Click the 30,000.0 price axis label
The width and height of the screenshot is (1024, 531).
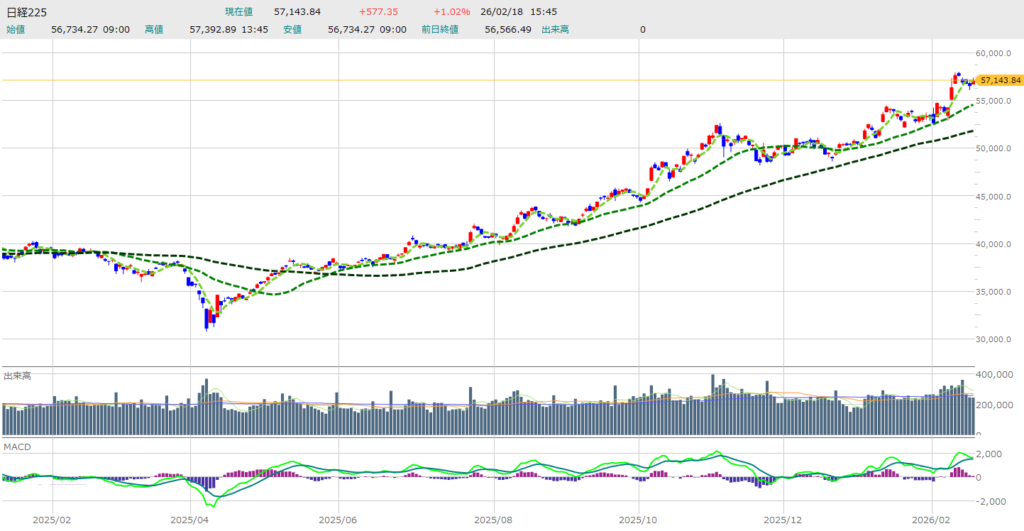997,339
